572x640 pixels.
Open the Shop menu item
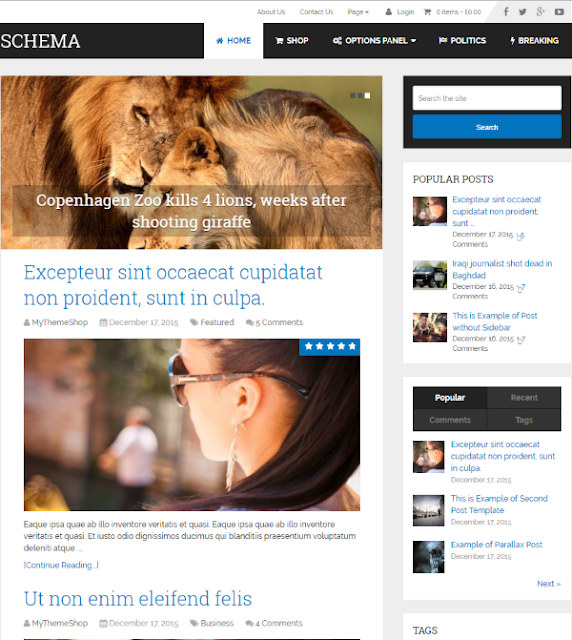pos(292,41)
